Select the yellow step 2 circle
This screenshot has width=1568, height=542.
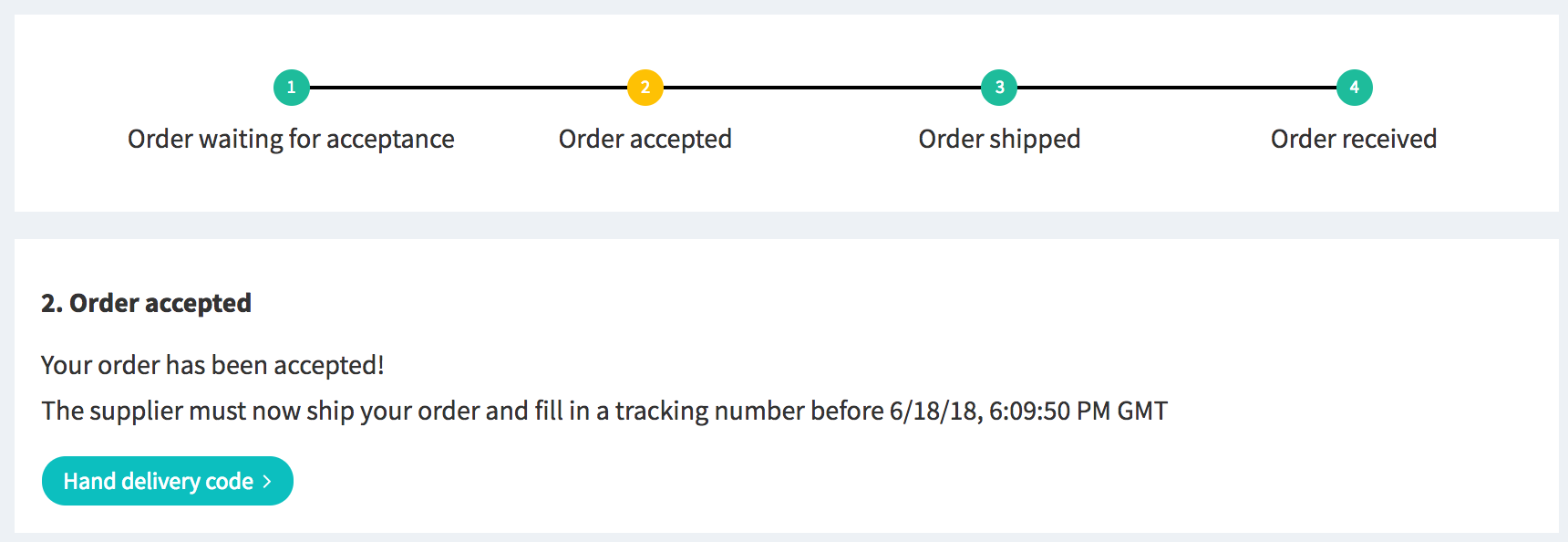tap(645, 88)
